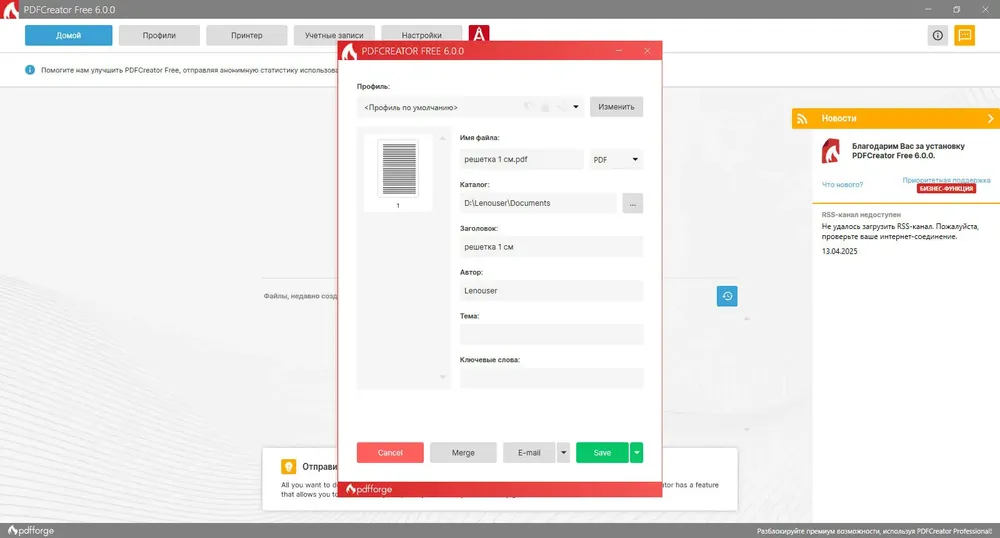Click the Автор input field
The height and width of the screenshot is (538, 1000).
click(x=551, y=291)
